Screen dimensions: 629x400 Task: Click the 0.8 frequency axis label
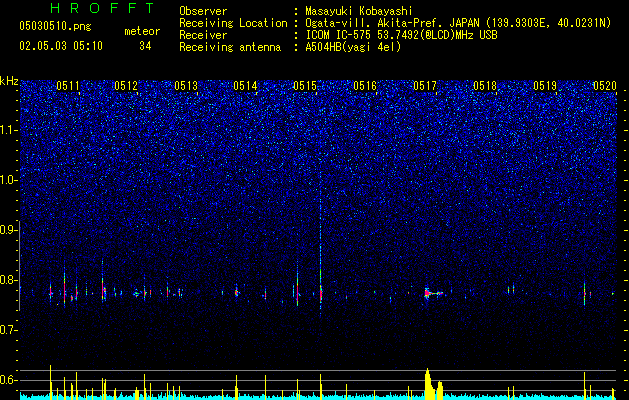[7, 280]
